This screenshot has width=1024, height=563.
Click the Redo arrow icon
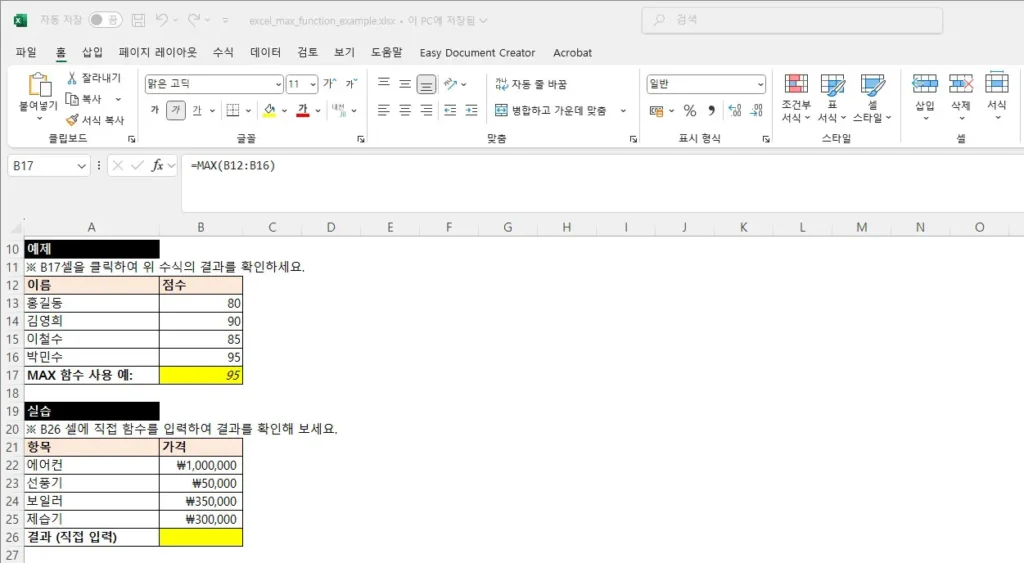coord(194,20)
